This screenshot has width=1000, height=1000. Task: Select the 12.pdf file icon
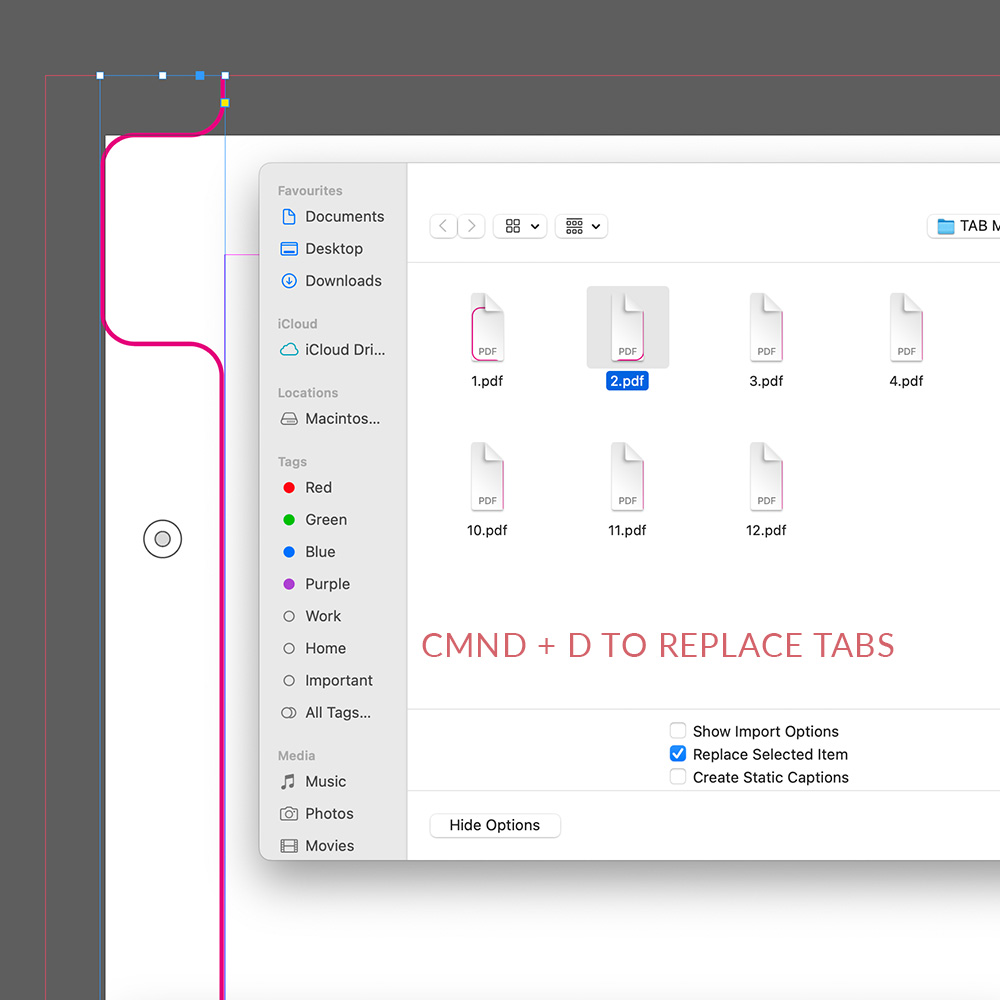coord(766,476)
